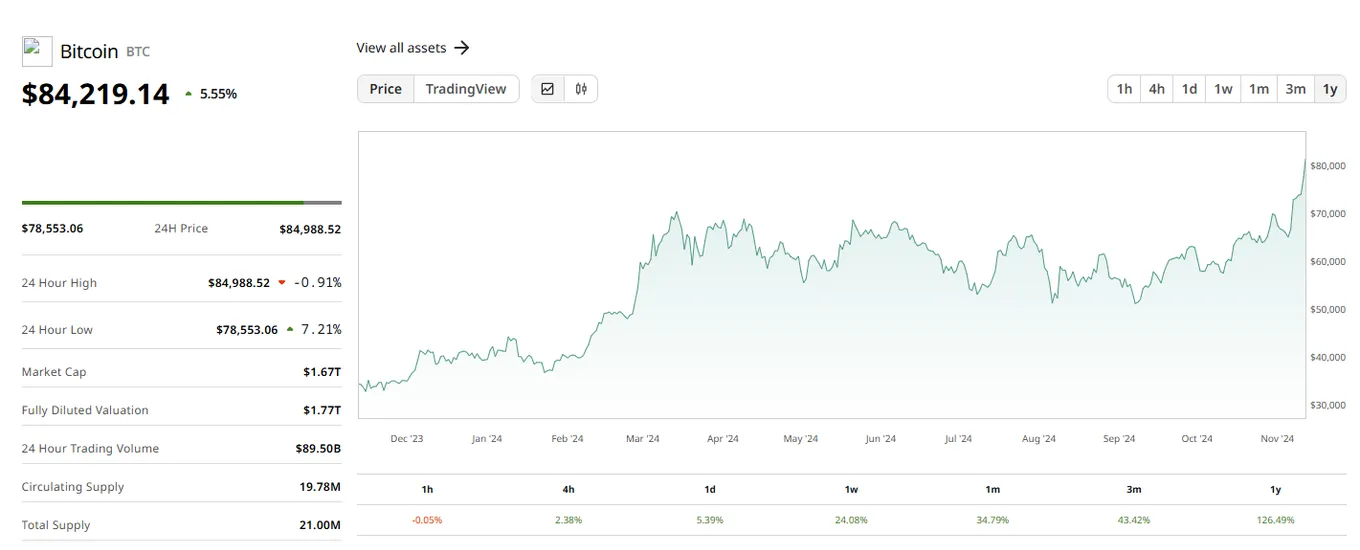Click the 2.38% 4h performance cell
The image size is (1360, 550).
tap(568, 520)
